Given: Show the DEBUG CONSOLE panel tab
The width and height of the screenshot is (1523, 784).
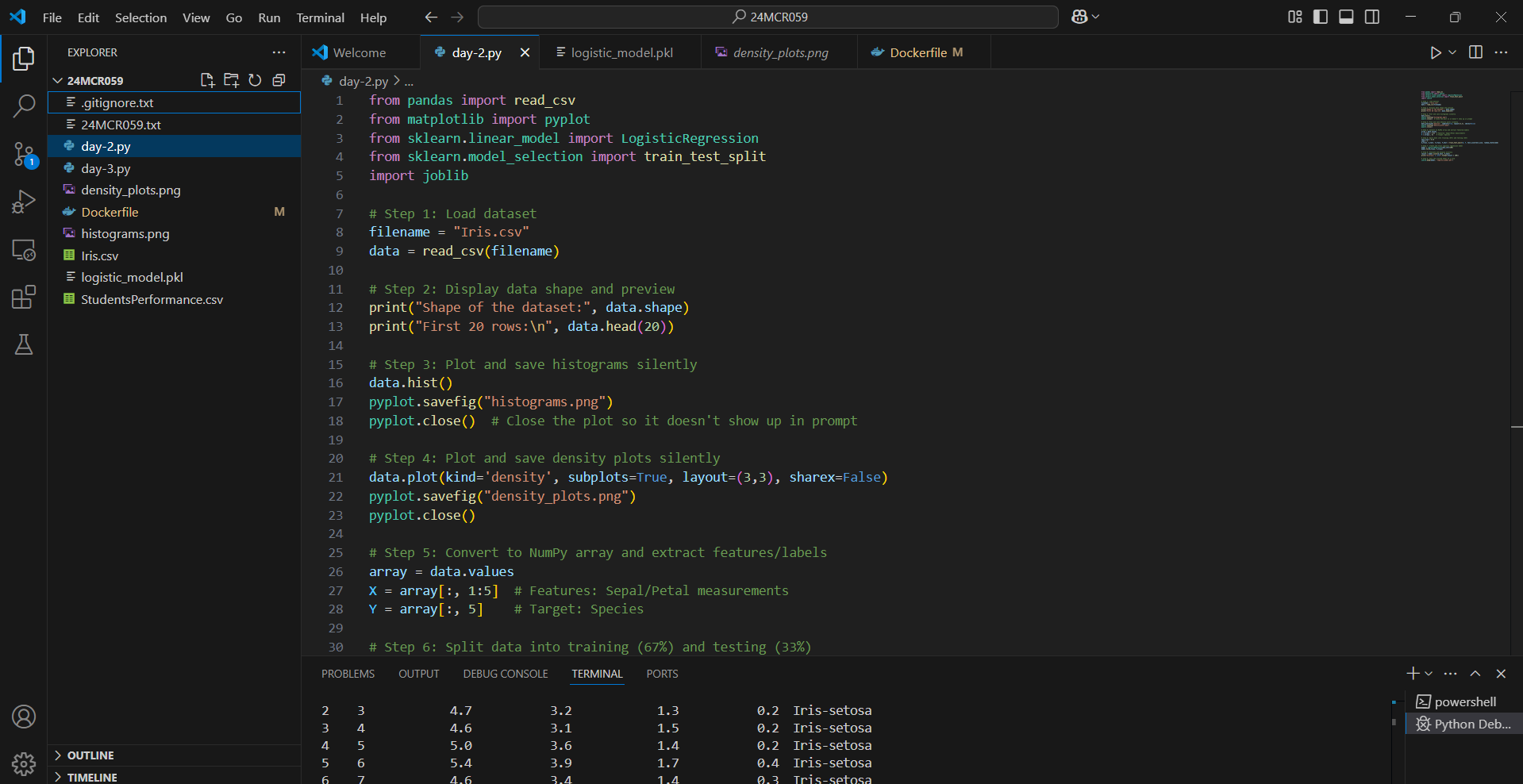Looking at the screenshot, I should pyautogui.click(x=506, y=674).
